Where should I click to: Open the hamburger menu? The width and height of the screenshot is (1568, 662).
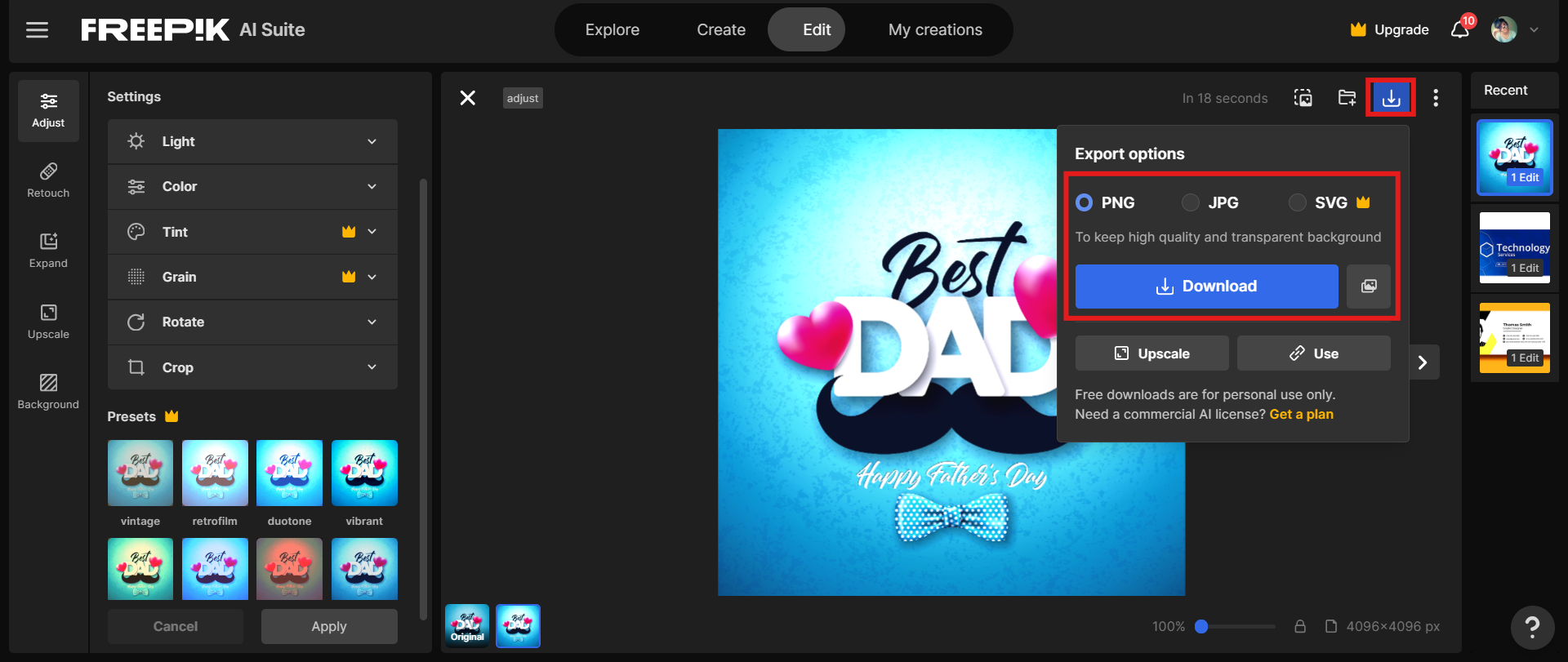click(37, 30)
